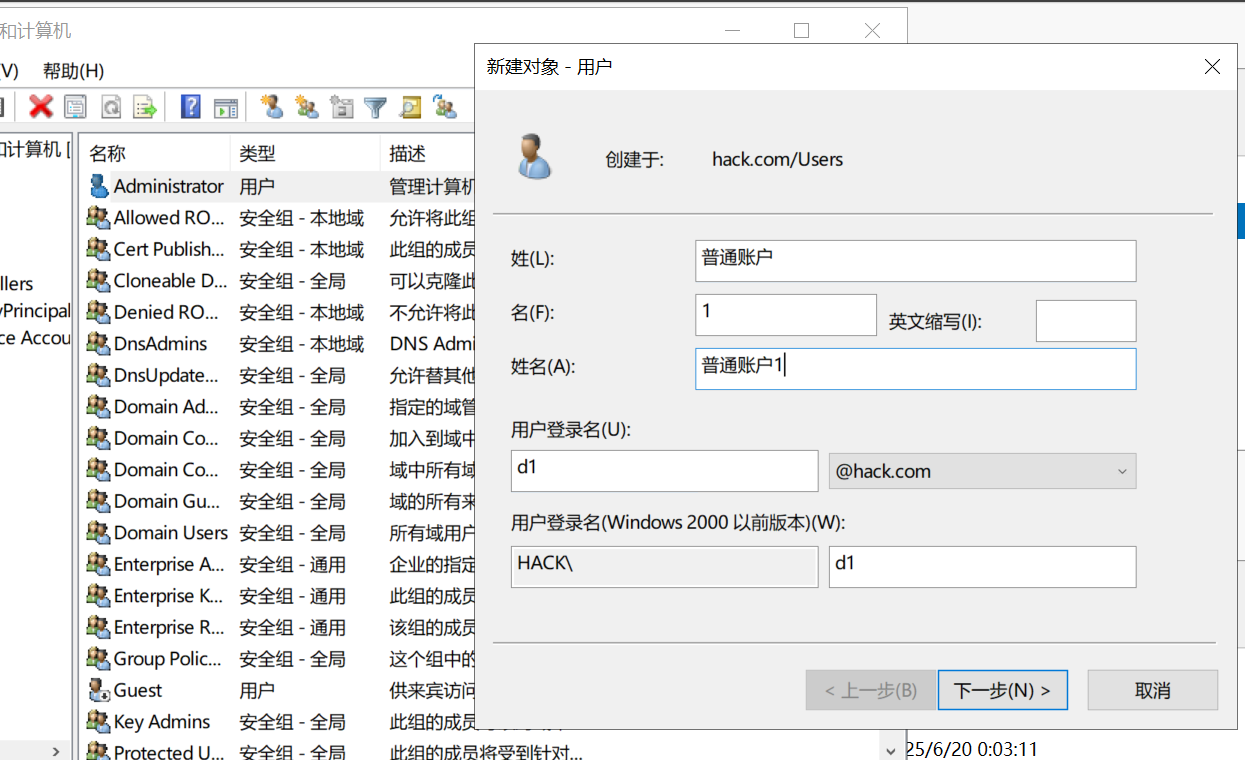This screenshot has height=760, width=1245.
Task: Click the 用户登录名(U) field containing d1
Action: coord(664,471)
